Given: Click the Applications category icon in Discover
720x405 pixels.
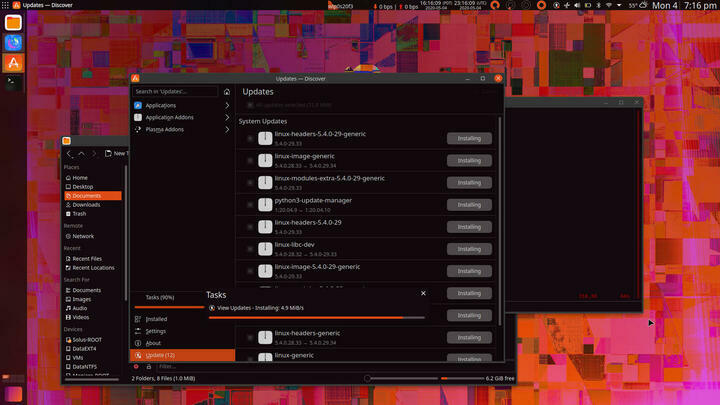Looking at the screenshot, I should (138, 105).
